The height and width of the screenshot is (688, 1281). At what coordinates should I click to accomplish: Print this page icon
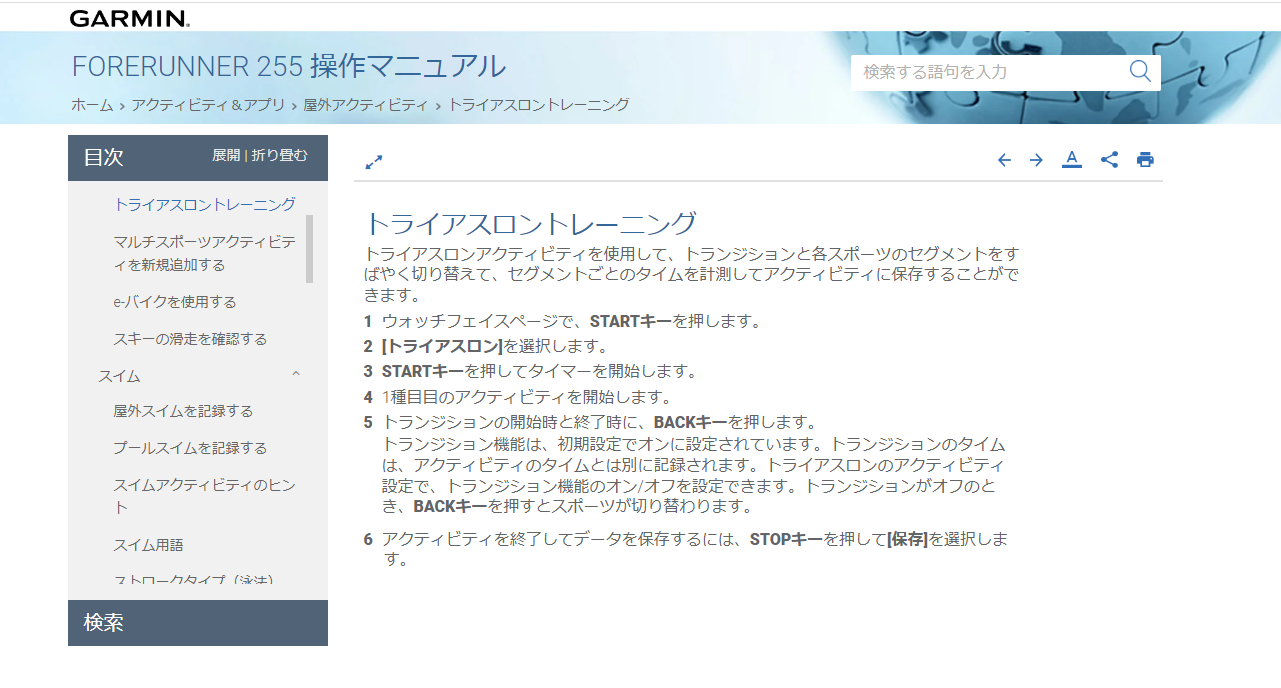(1145, 160)
